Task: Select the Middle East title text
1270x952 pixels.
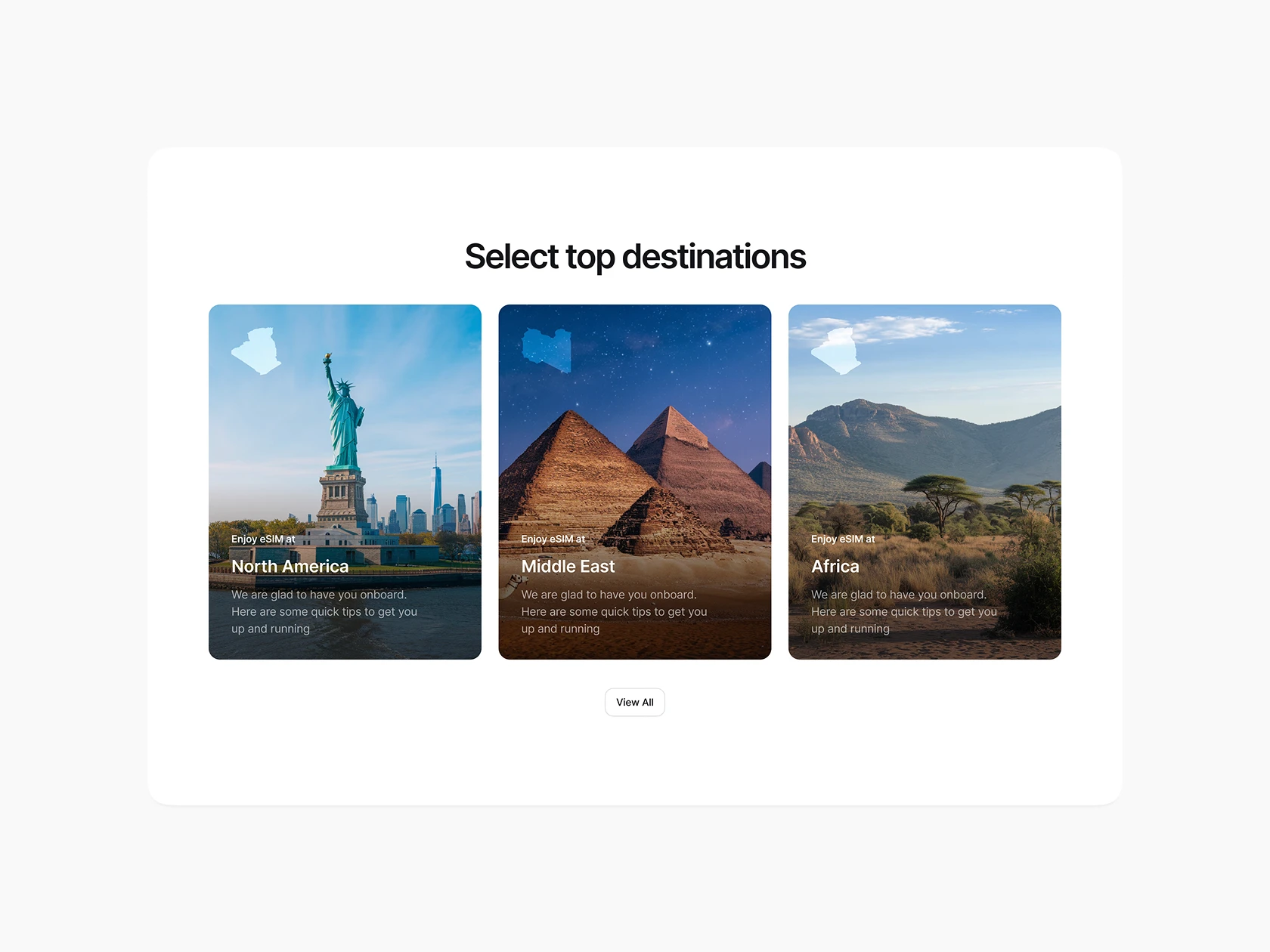Action: point(568,566)
